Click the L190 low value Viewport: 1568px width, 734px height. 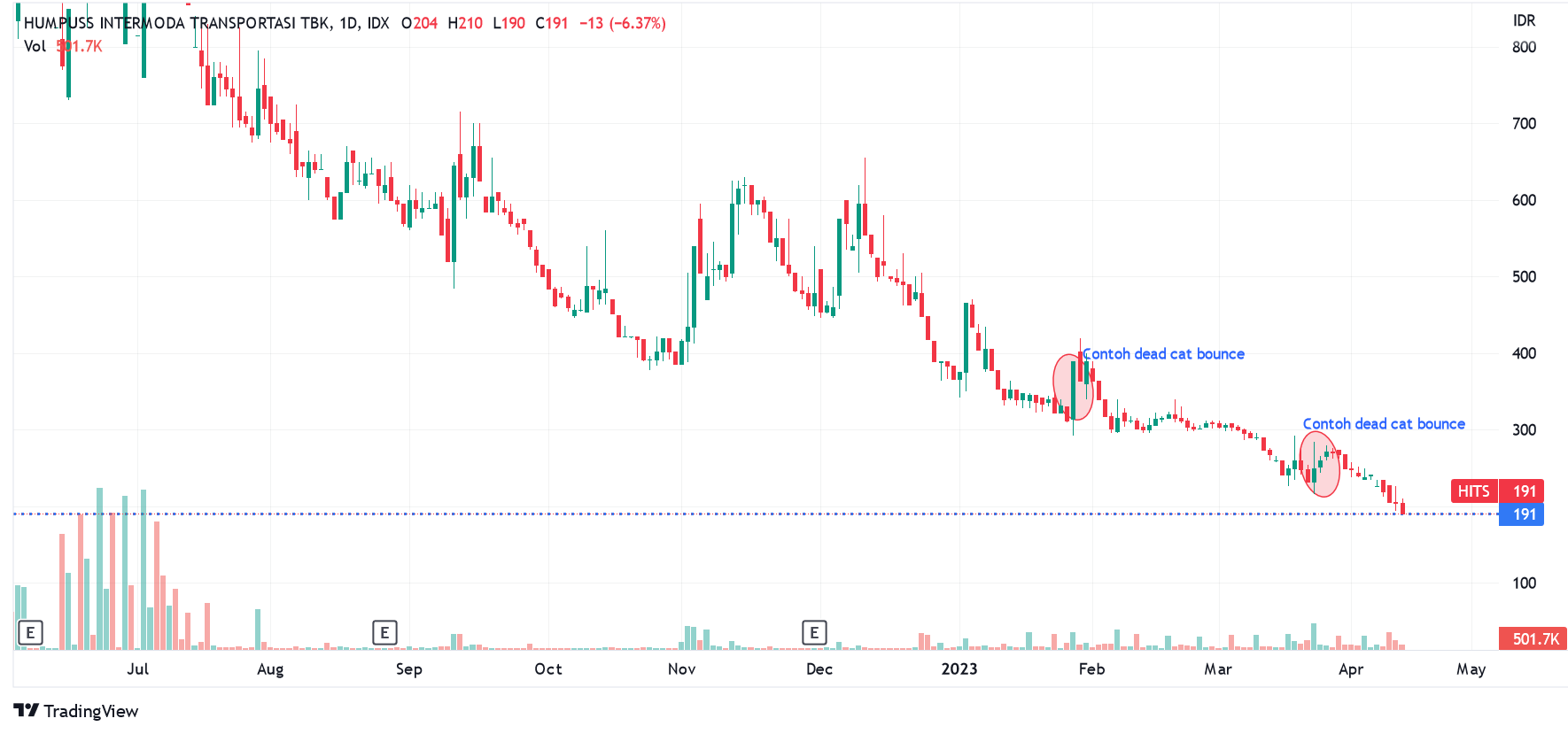[509, 23]
